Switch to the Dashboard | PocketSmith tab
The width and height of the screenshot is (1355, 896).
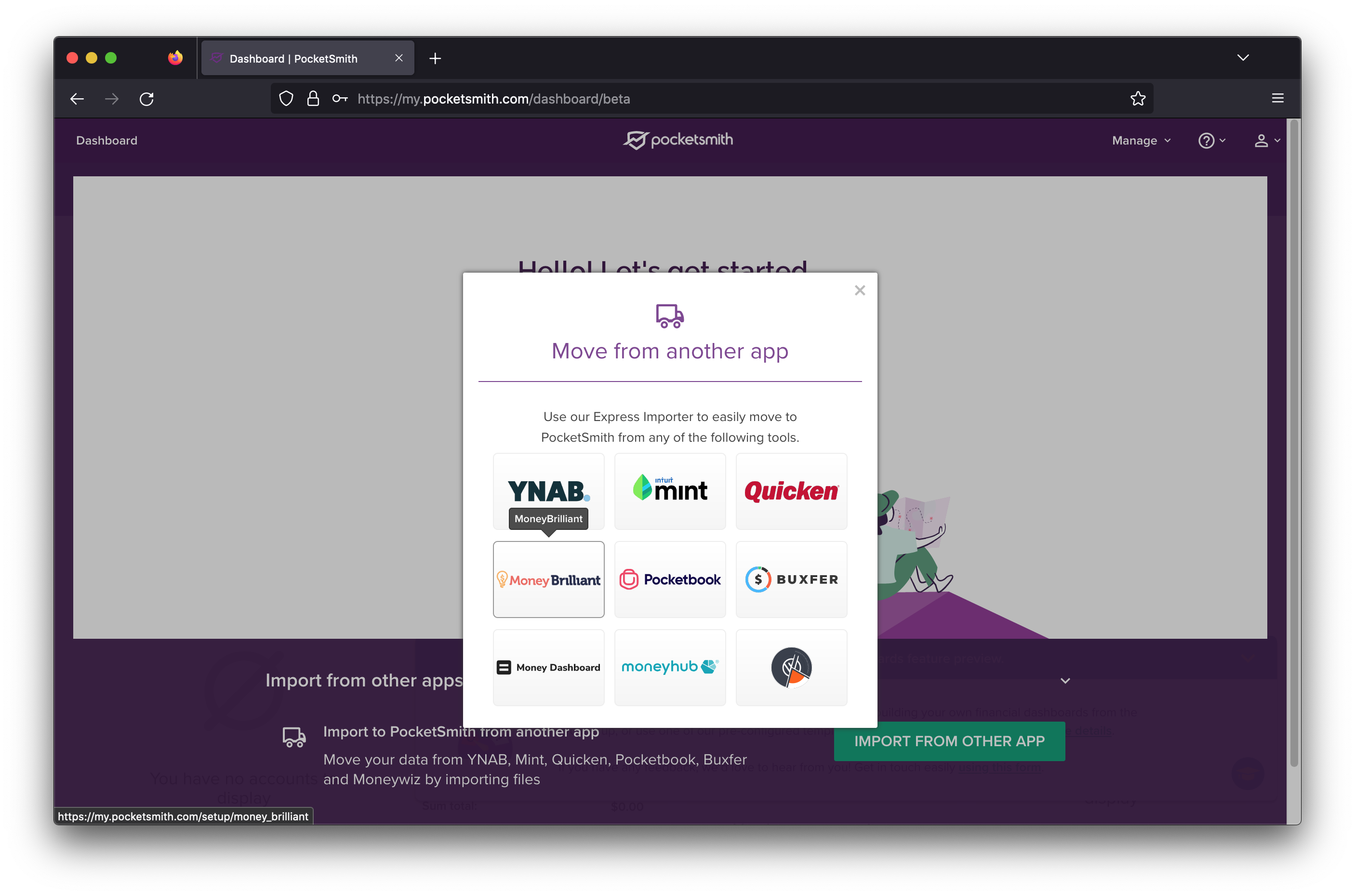(x=293, y=58)
